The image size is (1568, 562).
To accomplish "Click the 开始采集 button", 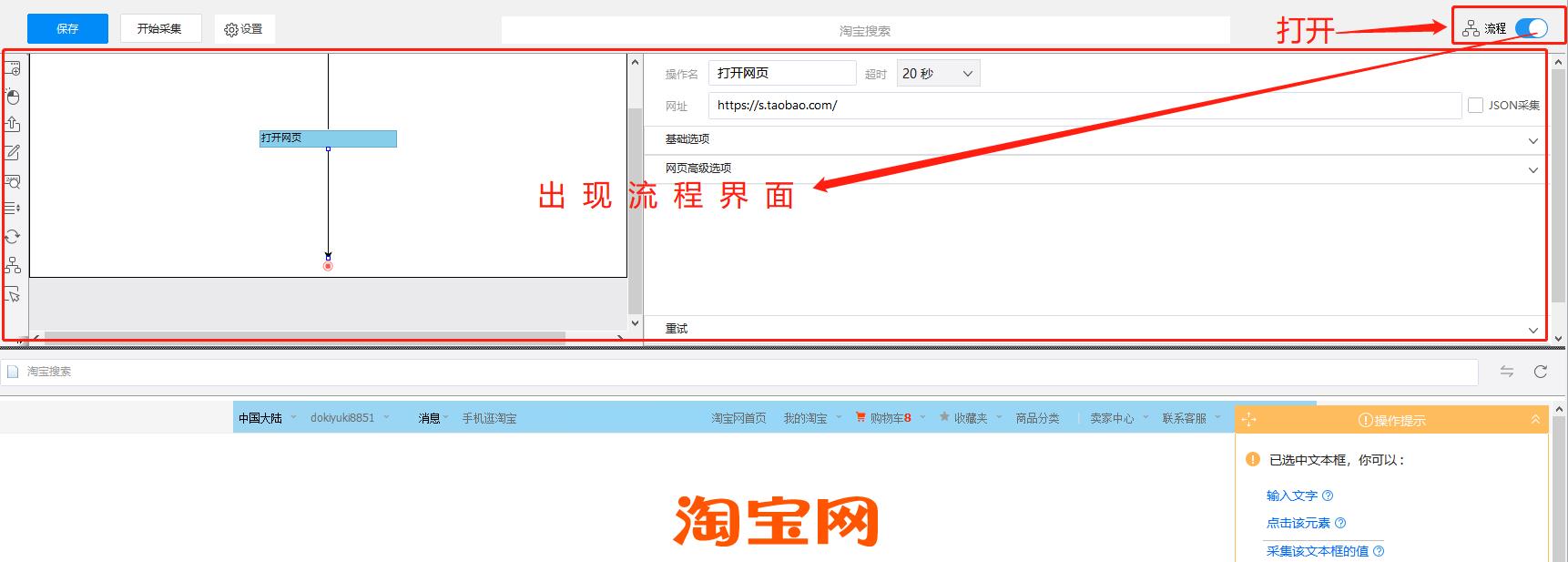I will click(159, 29).
